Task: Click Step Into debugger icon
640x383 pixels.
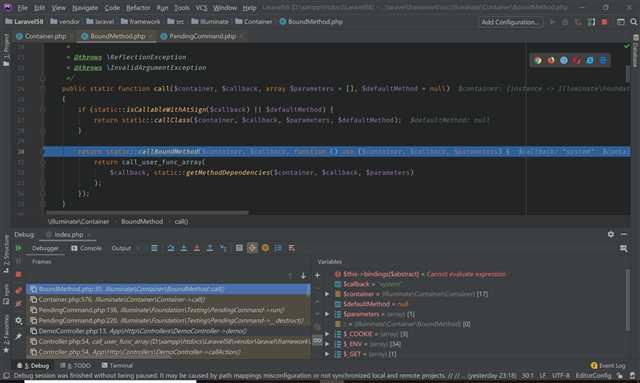Action: 184,248
